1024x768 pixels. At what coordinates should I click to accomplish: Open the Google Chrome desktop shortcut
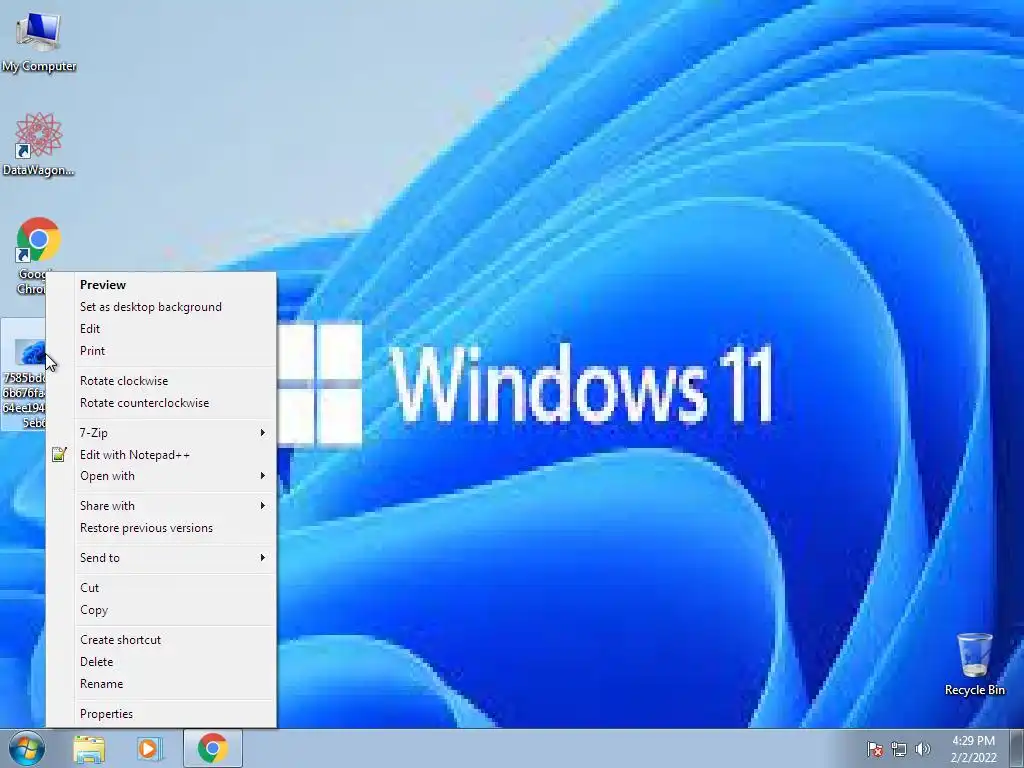pyautogui.click(x=39, y=255)
